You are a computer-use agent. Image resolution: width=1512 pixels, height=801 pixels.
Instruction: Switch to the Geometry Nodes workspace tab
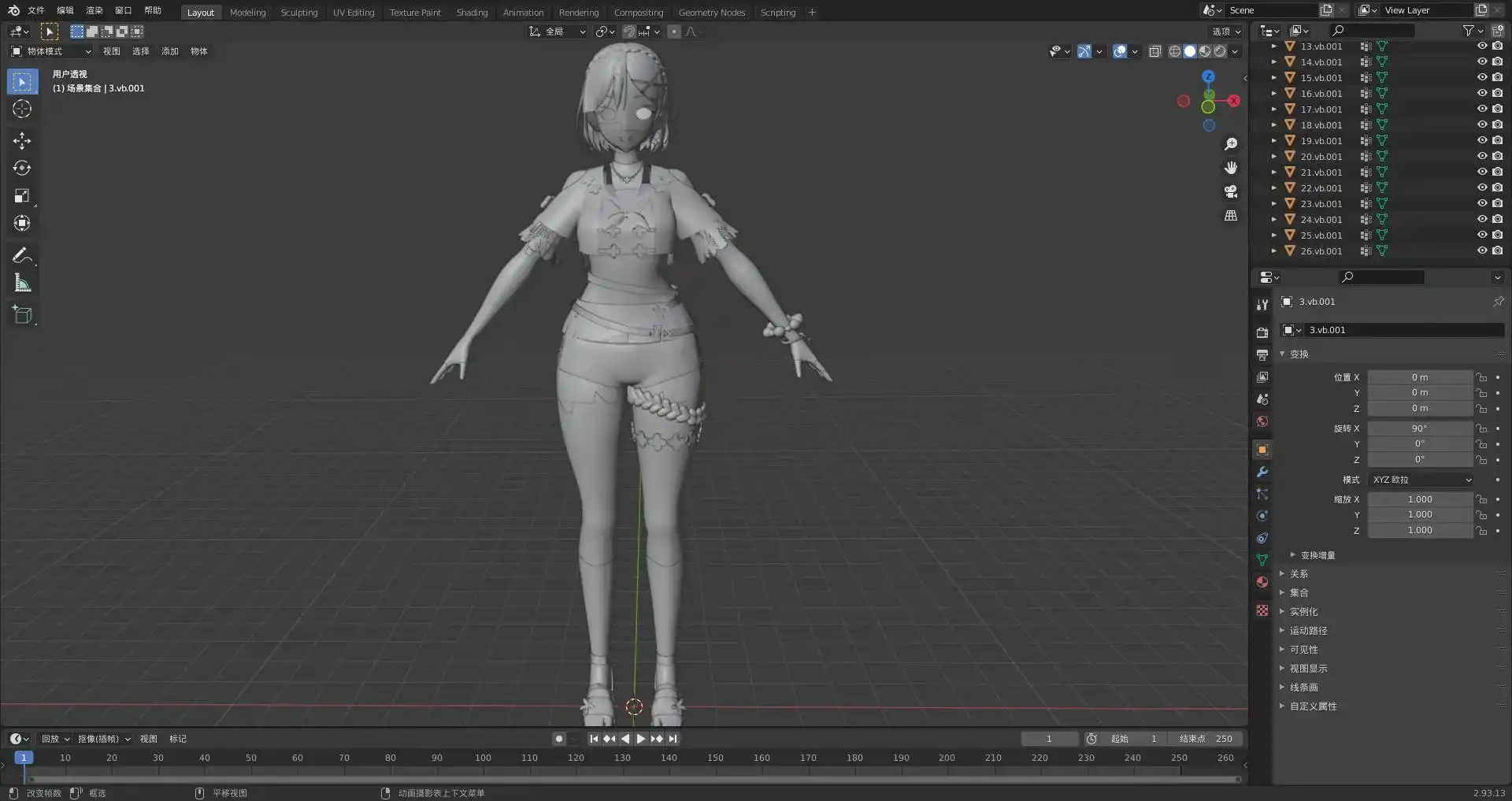tap(712, 12)
